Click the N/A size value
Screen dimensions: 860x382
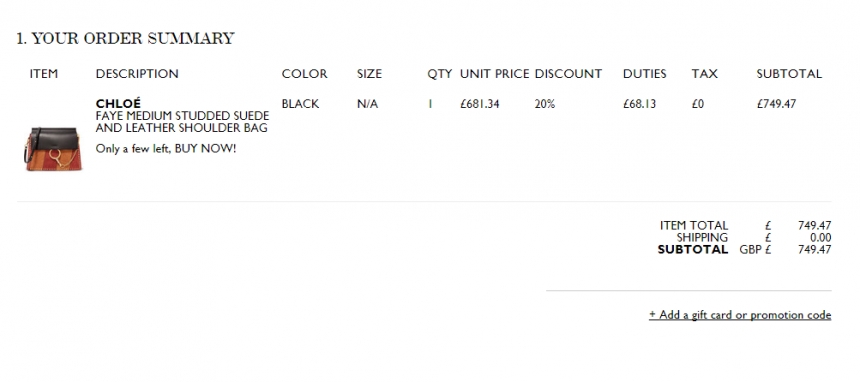[x=367, y=104]
